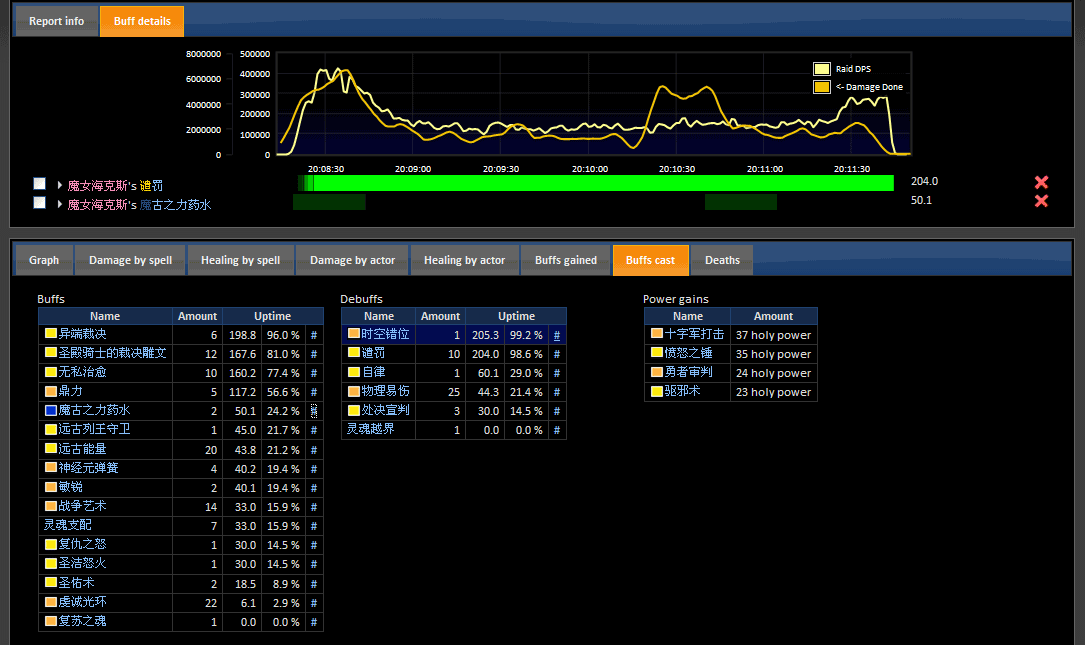Click the blue icon next to 魔古之力药水
The width and height of the screenshot is (1085, 645).
51,410
